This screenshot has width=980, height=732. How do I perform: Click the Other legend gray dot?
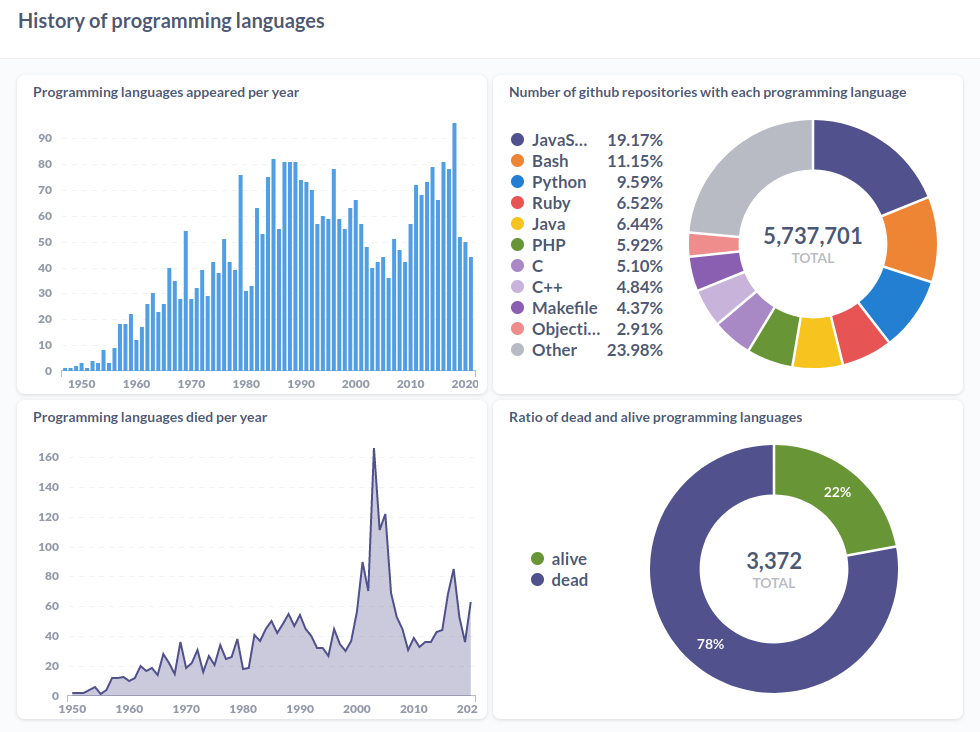(x=518, y=350)
